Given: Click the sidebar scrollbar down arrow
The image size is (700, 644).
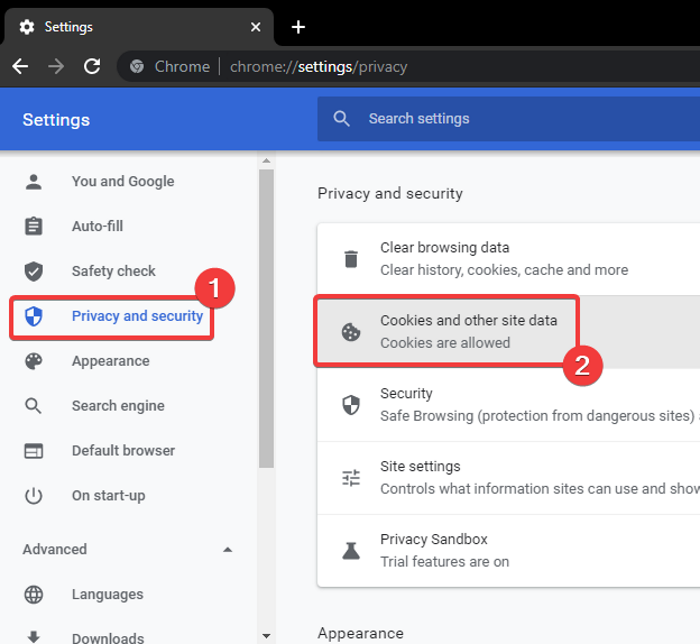Looking at the screenshot, I should tap(266, 635).
